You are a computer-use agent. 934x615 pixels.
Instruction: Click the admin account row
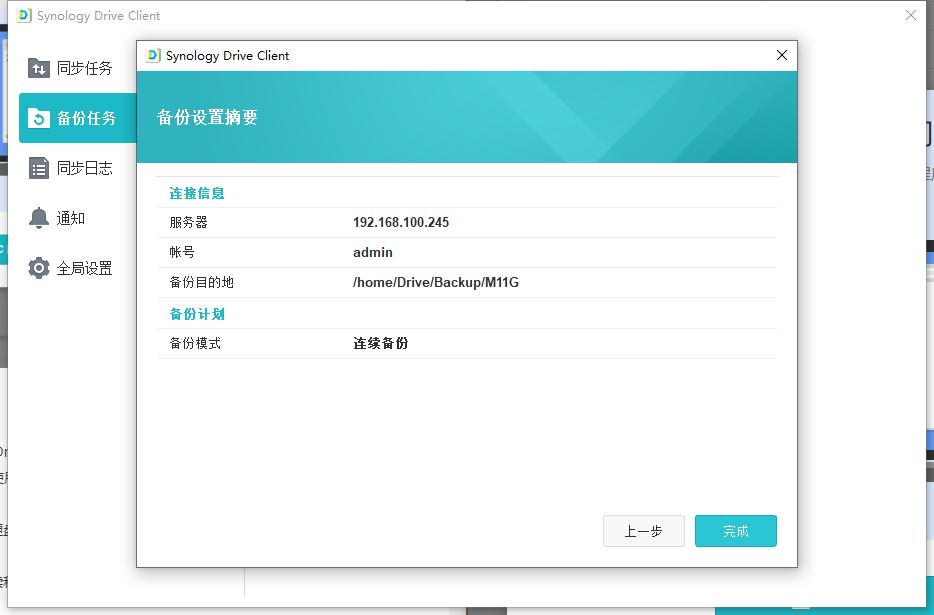point(371,252)
